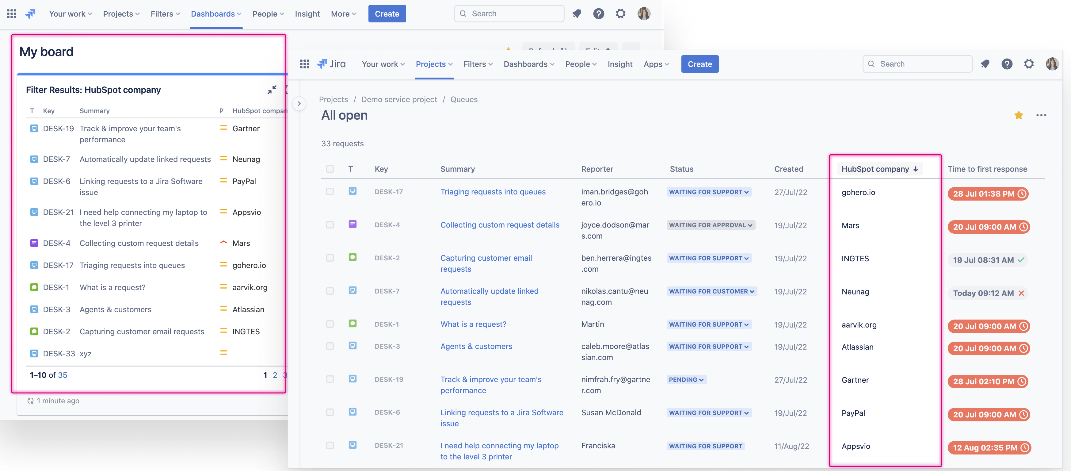1071x471 pixels.
Task: Click issue type icon of DESK-1 on My board
Action: (33, 287)
